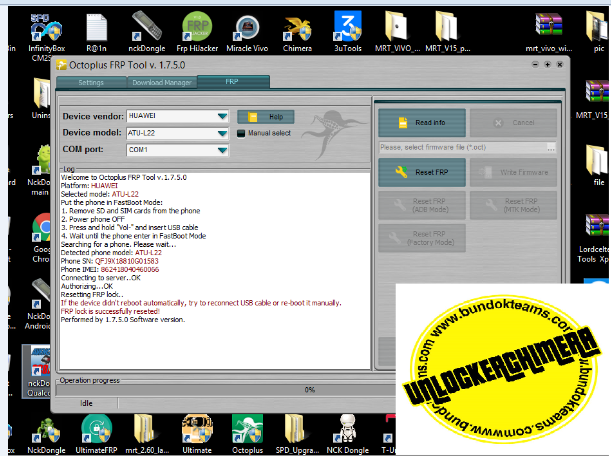Launch Frp Hijacker desktop icon
Image resolution: width=611 pixels, height=456 pixels.
click(x=197, y=33)
